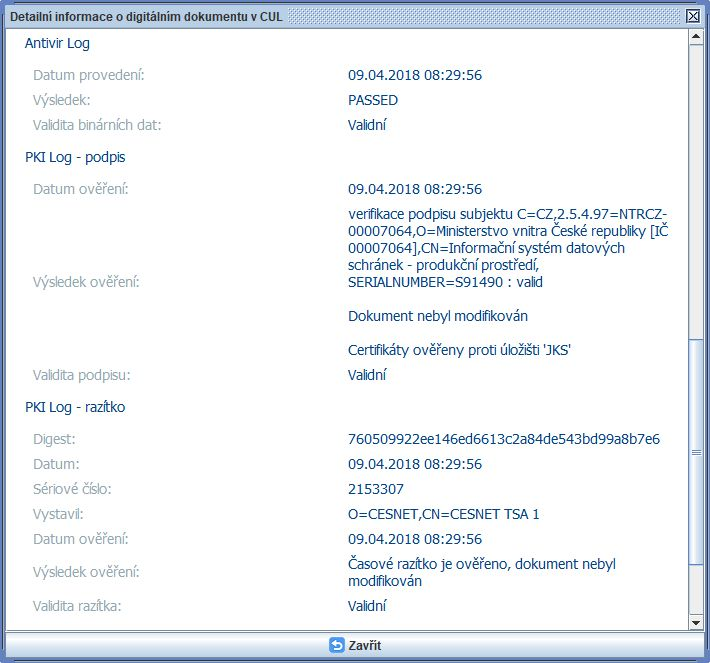Click 'Certifikáty ověřeny proti úložišti JKS' text

coord(459,350)
